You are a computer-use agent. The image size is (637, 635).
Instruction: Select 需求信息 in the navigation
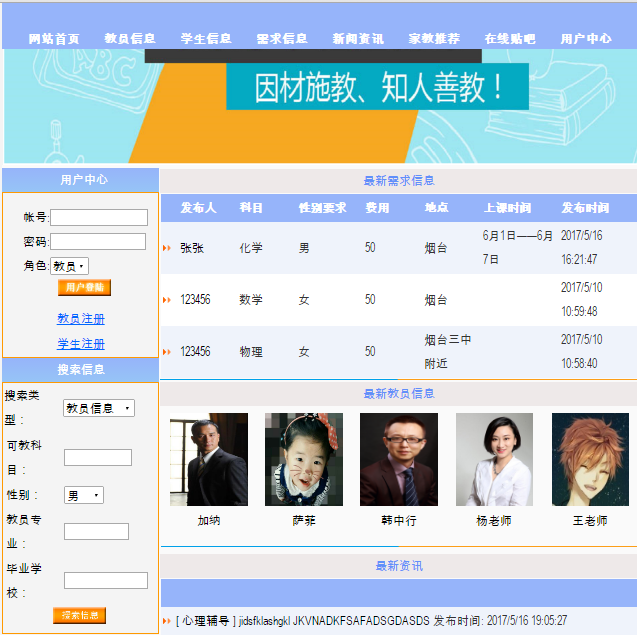click(x=282, y=39)
